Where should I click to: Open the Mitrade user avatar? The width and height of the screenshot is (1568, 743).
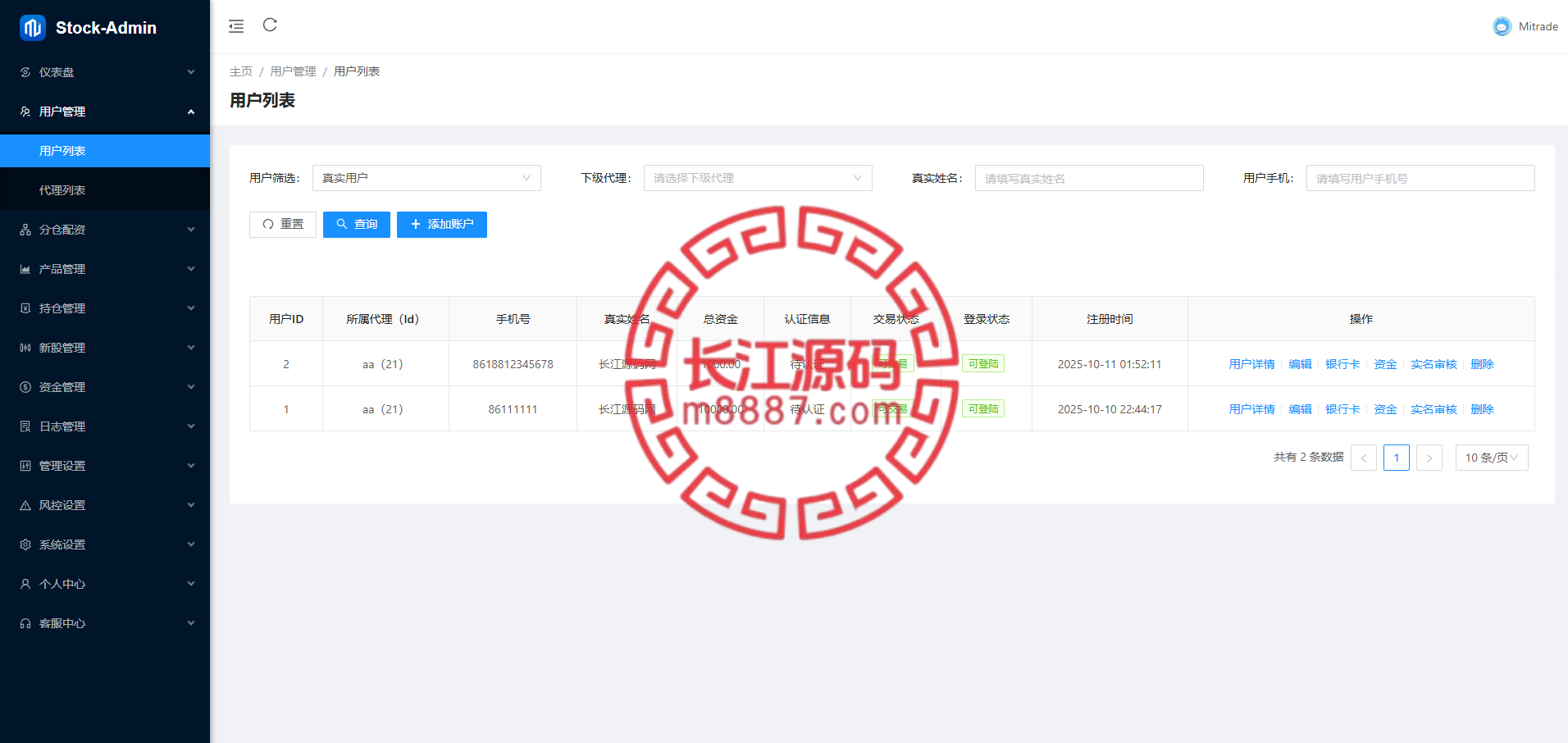tap(1502, 26)
